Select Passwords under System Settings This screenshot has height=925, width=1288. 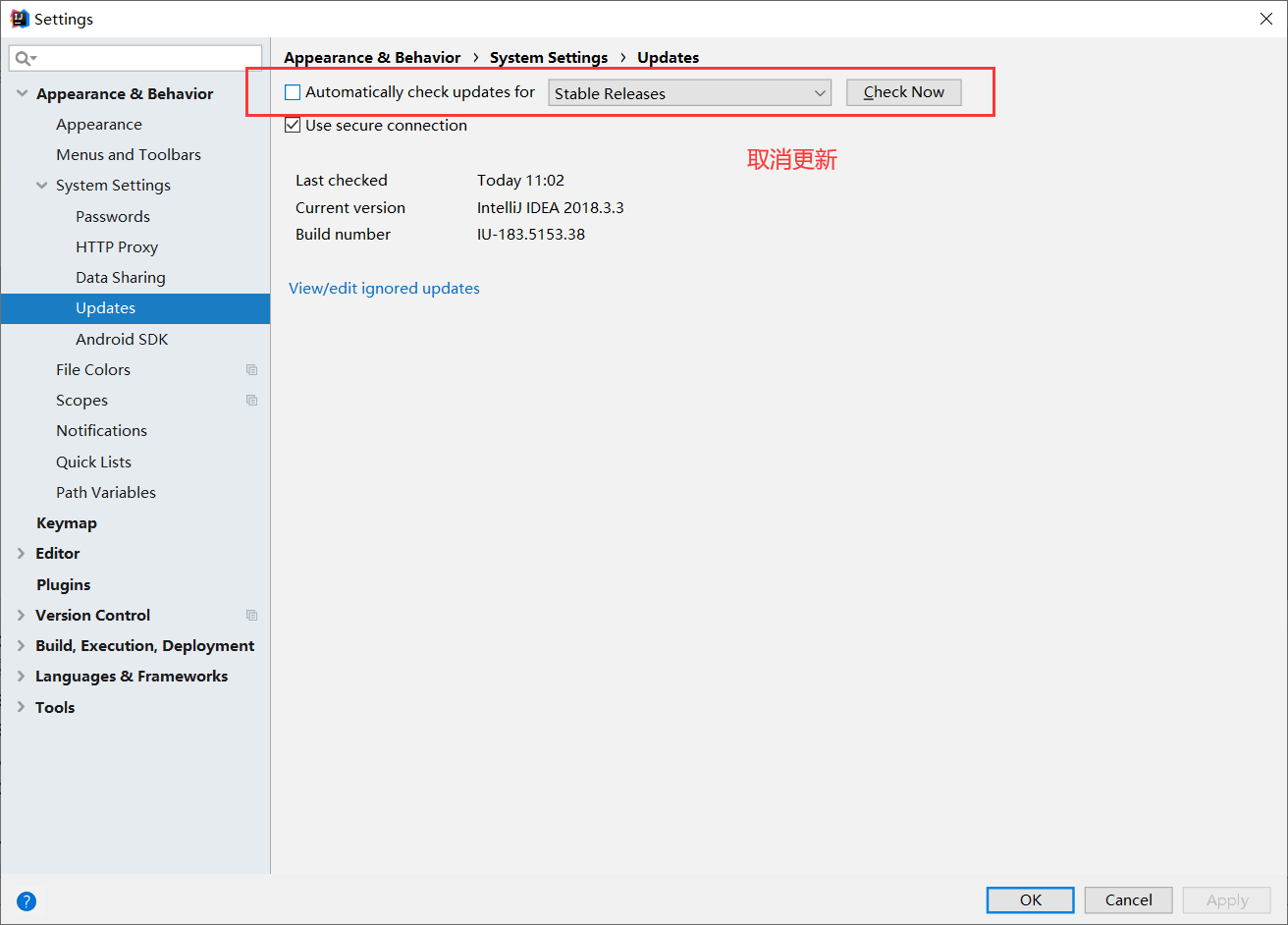(x=113, y=217)
